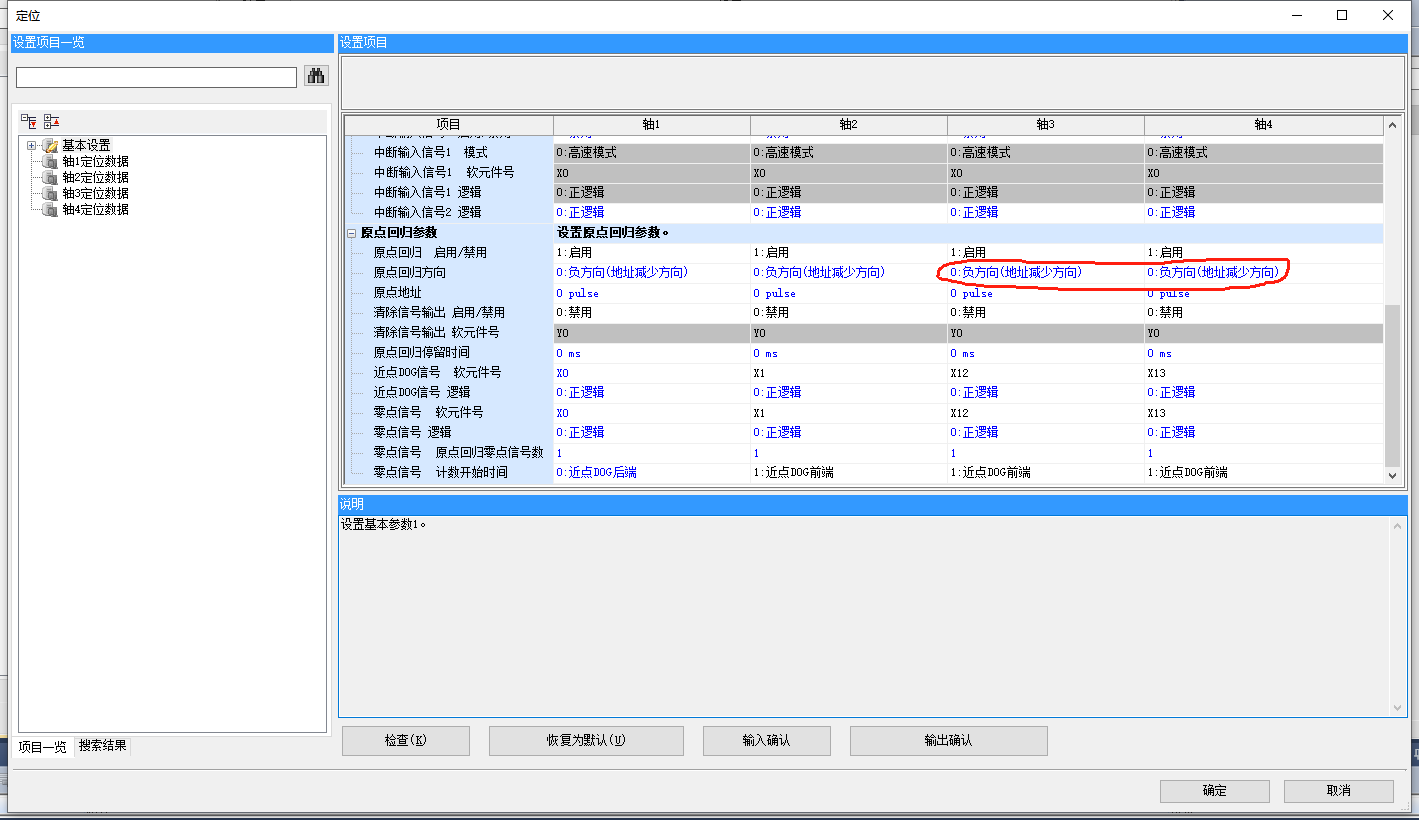Click the 检查(K) button
The image size is (1419, 820).
[405, 741]
